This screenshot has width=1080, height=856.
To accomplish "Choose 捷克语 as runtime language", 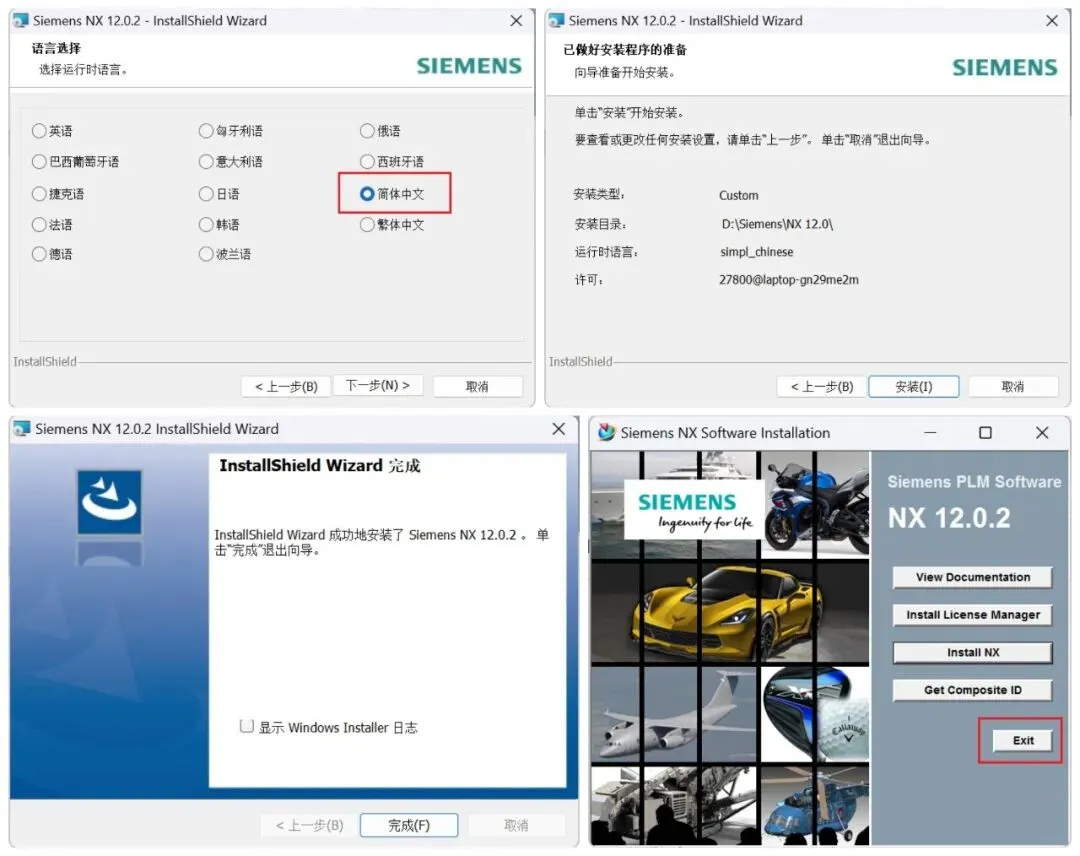I will coord(39,194).
